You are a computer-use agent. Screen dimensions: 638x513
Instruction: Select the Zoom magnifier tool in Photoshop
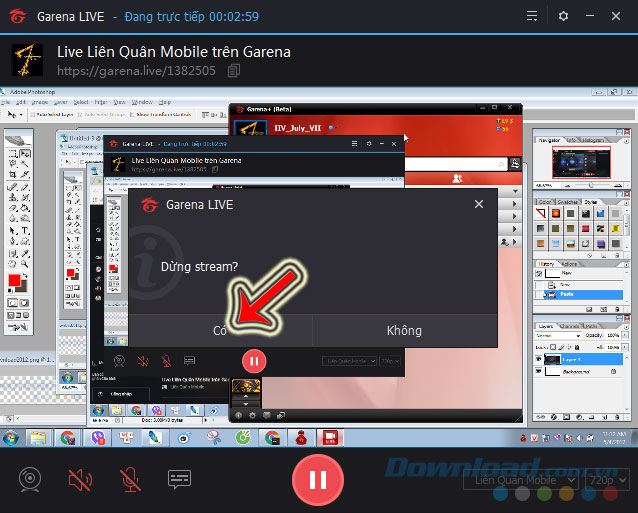pos(25,264)
